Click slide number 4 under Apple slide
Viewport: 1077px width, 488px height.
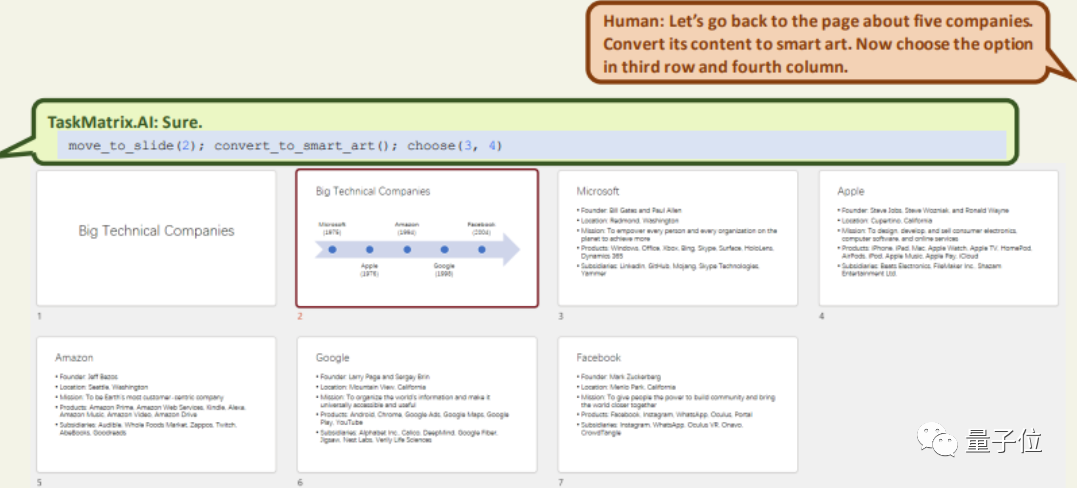point(821,316)
